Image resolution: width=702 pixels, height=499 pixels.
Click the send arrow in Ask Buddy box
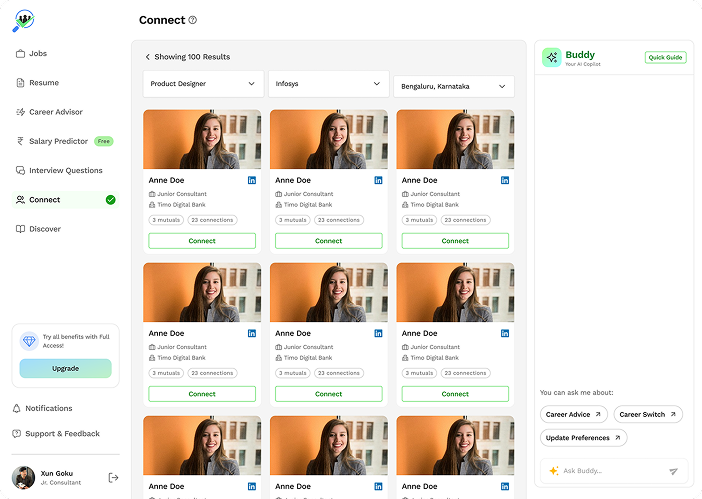pos(673,471)
